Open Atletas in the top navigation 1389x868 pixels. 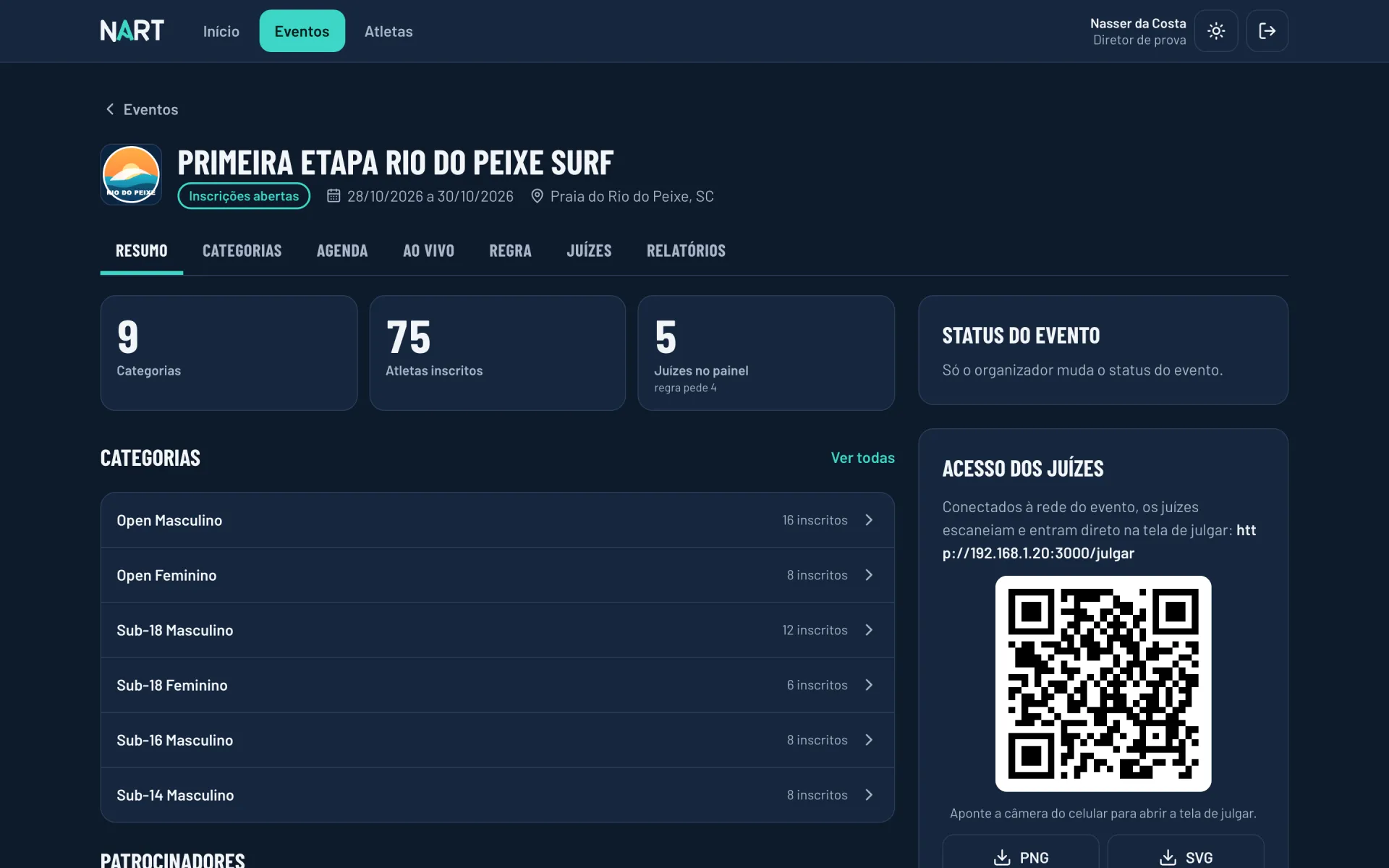[x=388, y=31]
